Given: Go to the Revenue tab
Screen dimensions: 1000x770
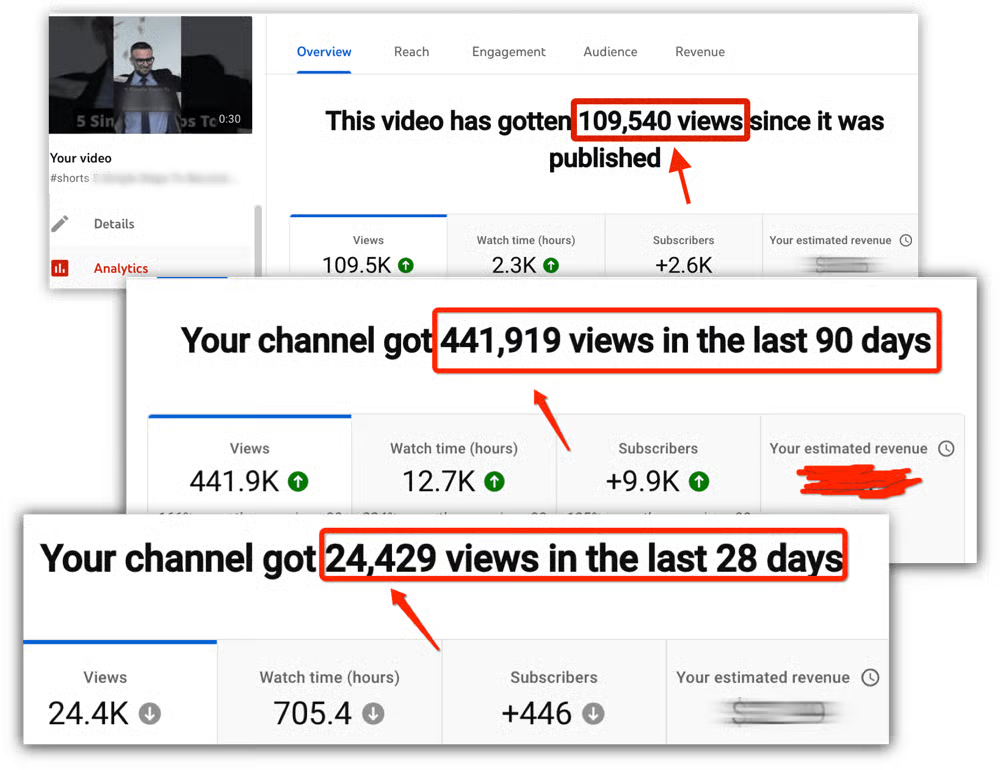Looking at the screenshot, I should [700, 52].
